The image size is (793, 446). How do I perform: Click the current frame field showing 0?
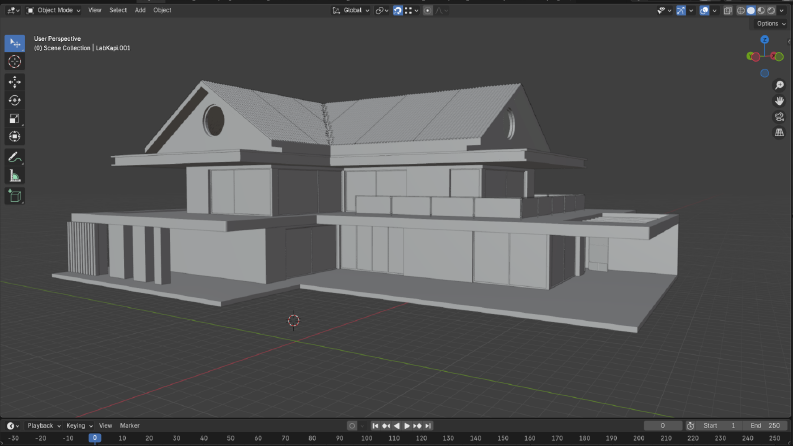coord(663,426)
